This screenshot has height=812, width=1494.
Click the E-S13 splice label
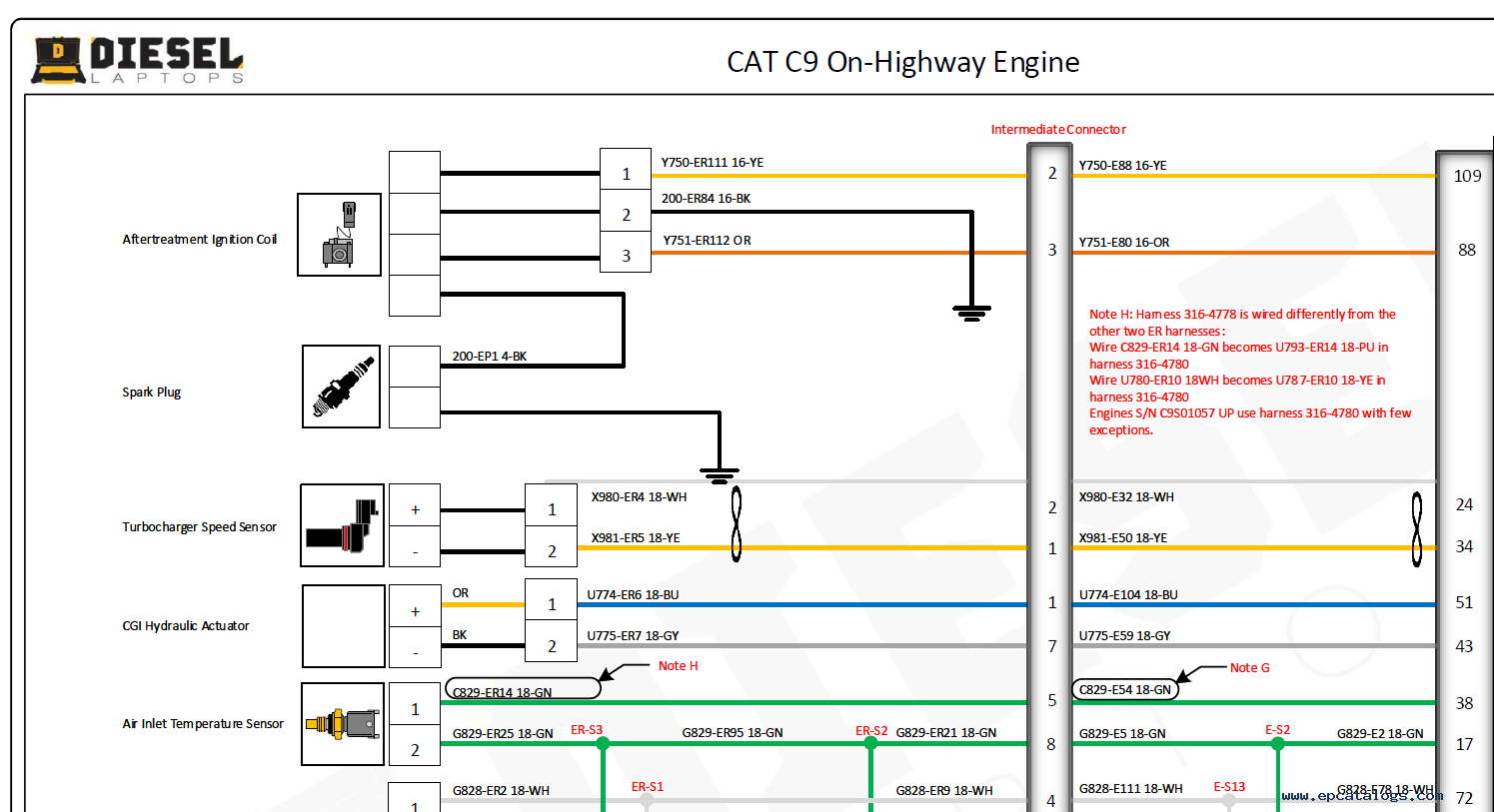pos(1229,787)
